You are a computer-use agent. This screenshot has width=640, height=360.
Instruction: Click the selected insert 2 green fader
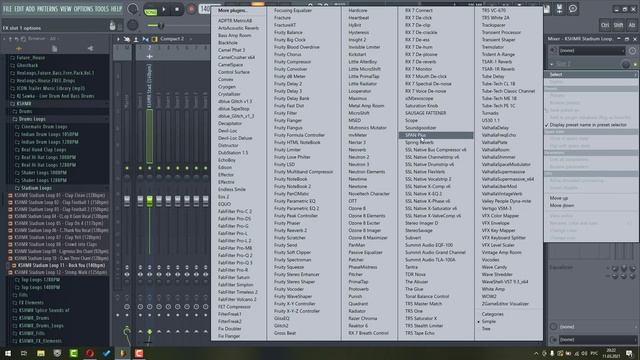coord(149,200)
